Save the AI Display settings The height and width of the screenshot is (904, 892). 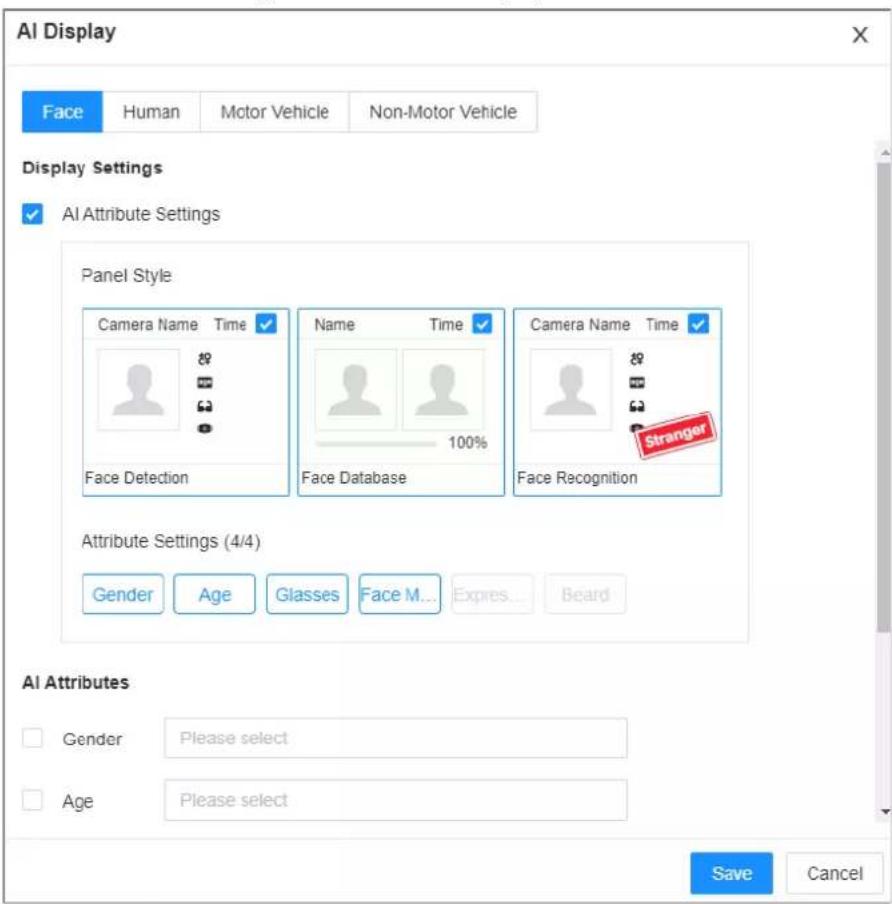click(x=731, y=873)
